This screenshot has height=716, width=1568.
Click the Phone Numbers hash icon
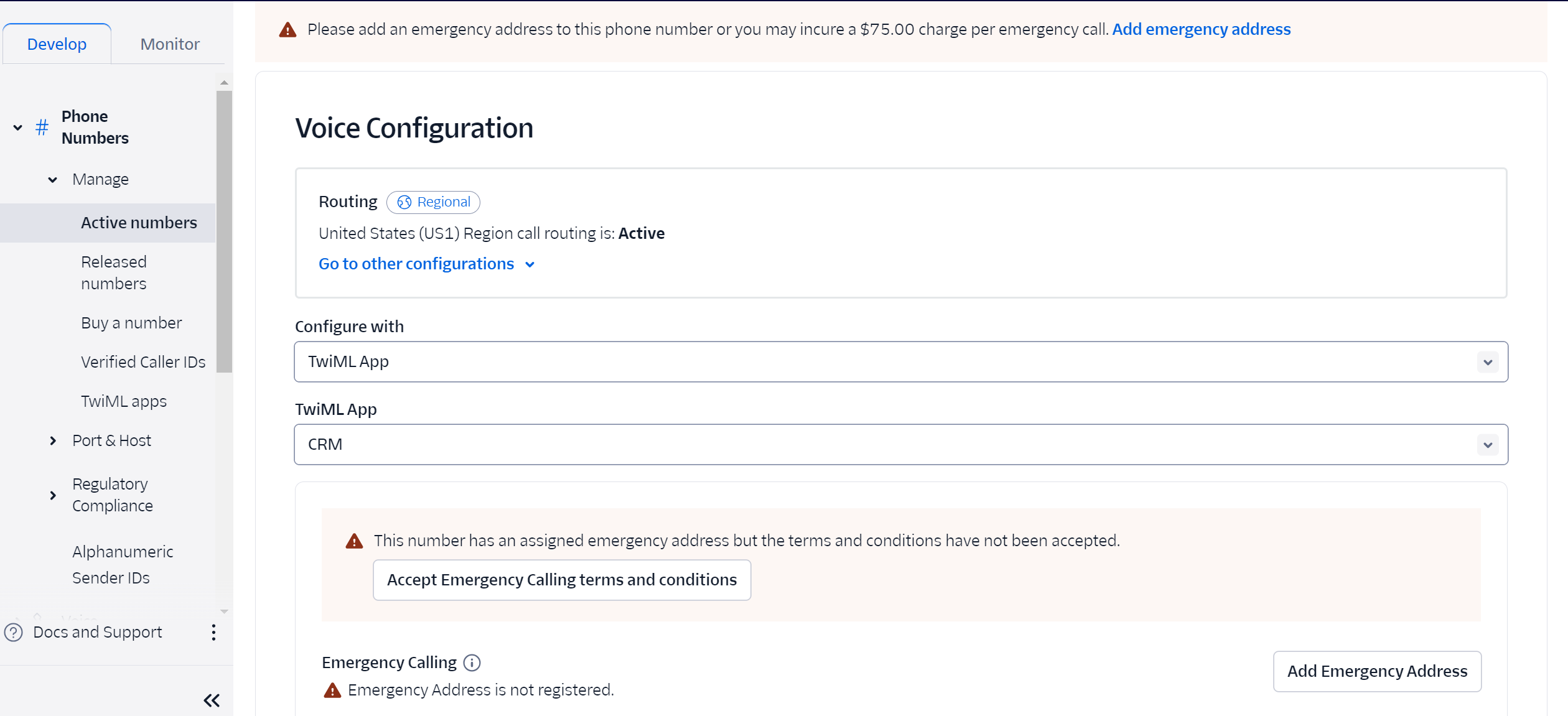pyautogui.click(x=42, y=128)
